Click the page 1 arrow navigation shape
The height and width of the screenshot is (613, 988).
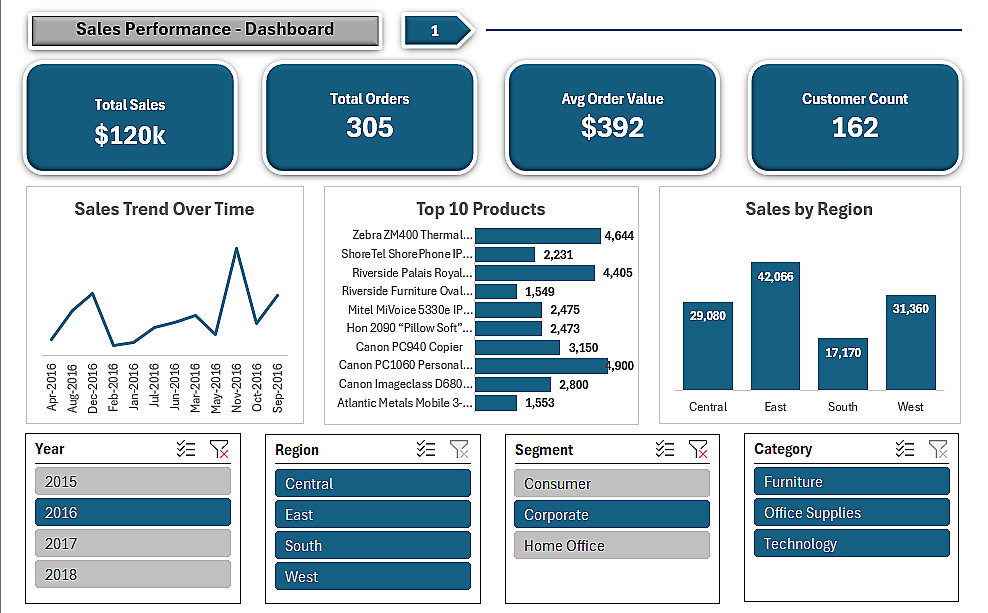[437, 30]
